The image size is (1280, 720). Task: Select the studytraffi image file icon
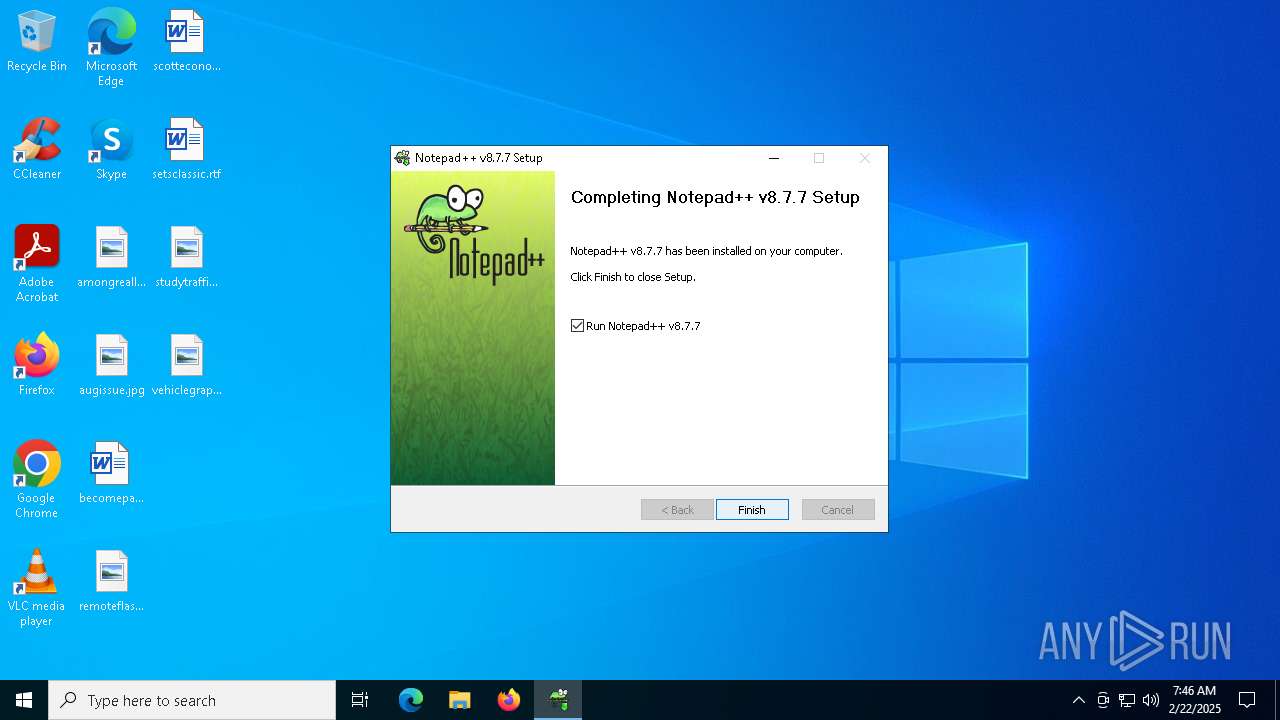tap(186, 257)
